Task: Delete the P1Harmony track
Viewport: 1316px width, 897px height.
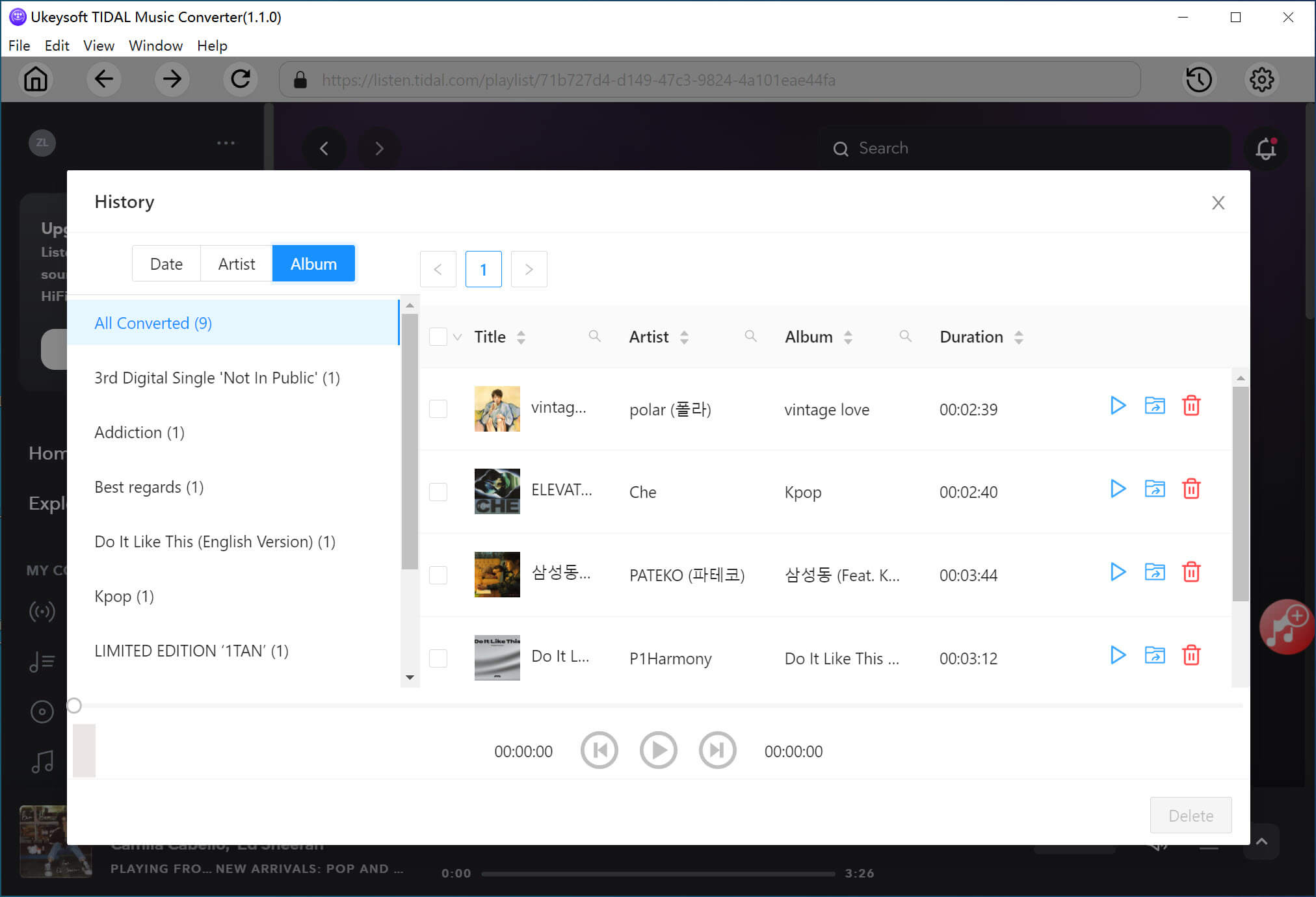Action: (1191, 655)
